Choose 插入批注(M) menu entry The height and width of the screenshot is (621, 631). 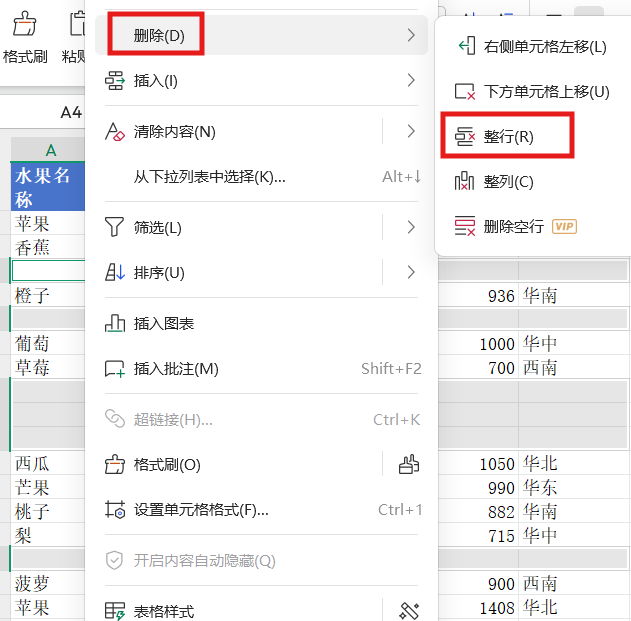(262, 368)
